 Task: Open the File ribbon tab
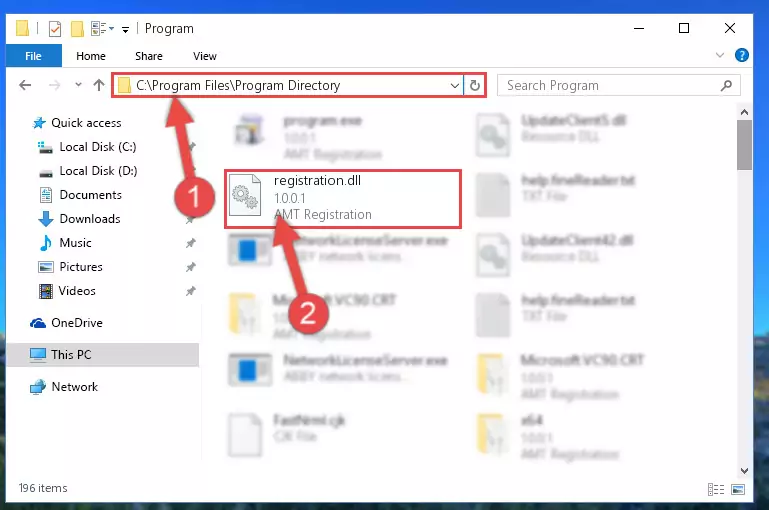[x=33, y=56]
